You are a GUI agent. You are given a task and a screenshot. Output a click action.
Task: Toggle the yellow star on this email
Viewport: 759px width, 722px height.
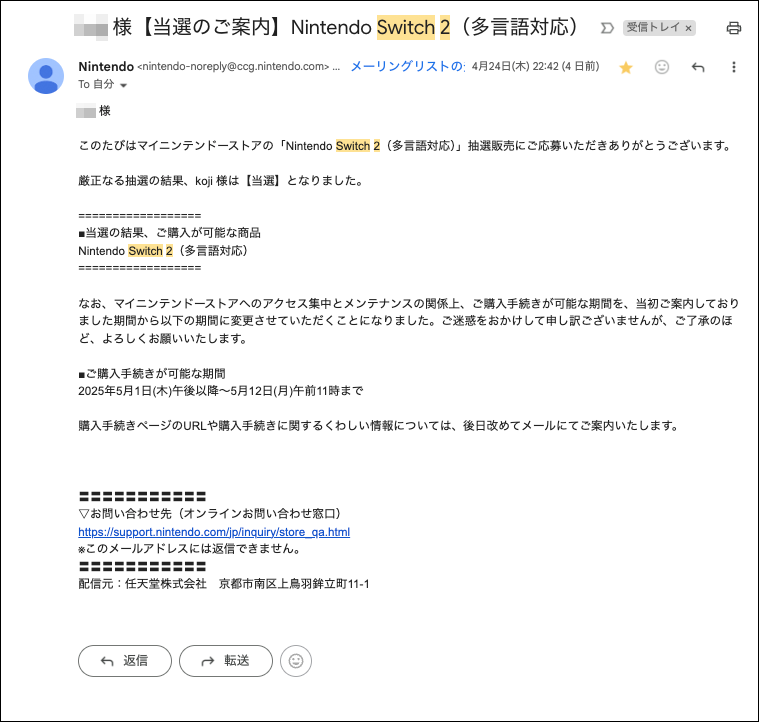pos(625,67)
